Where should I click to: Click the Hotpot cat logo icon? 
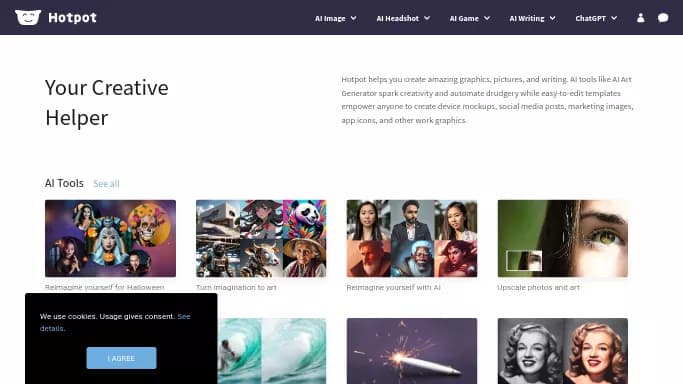coord(28,17)
